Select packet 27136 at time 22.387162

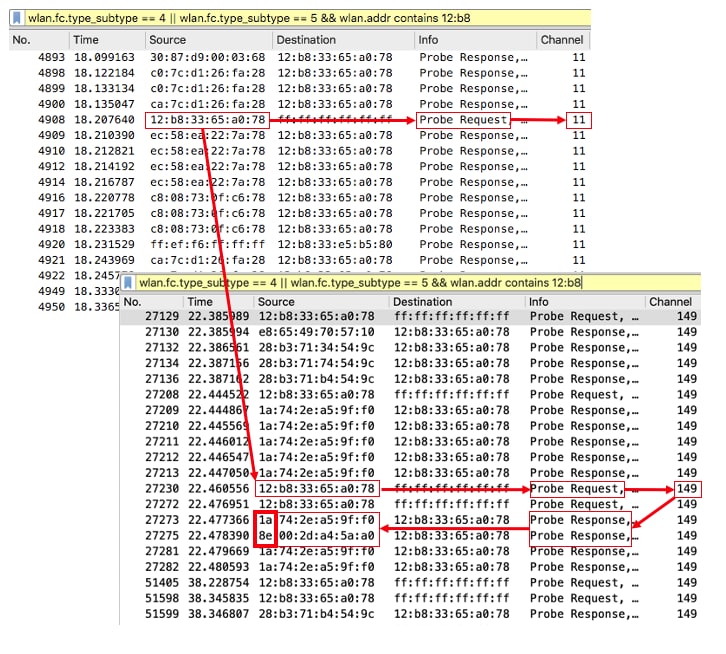pos(410,379)
